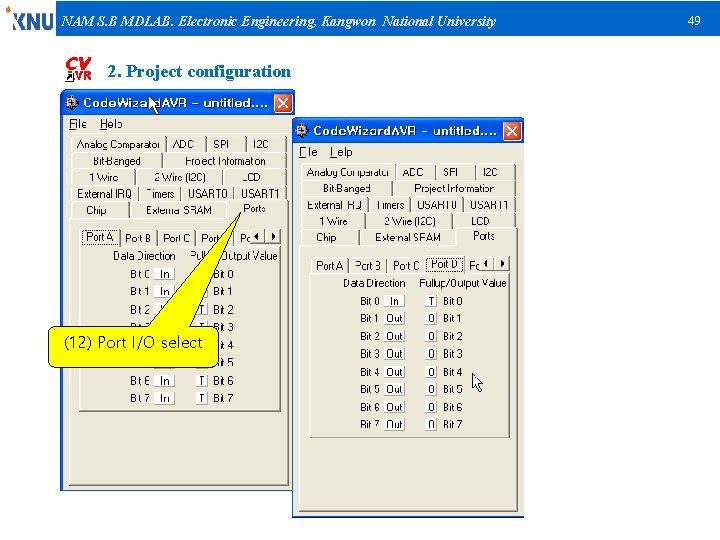This screenshot has width=720, height=540.
Task: Toggle Bit 7 pullup T in left window
Action: (x=201, y=398)
